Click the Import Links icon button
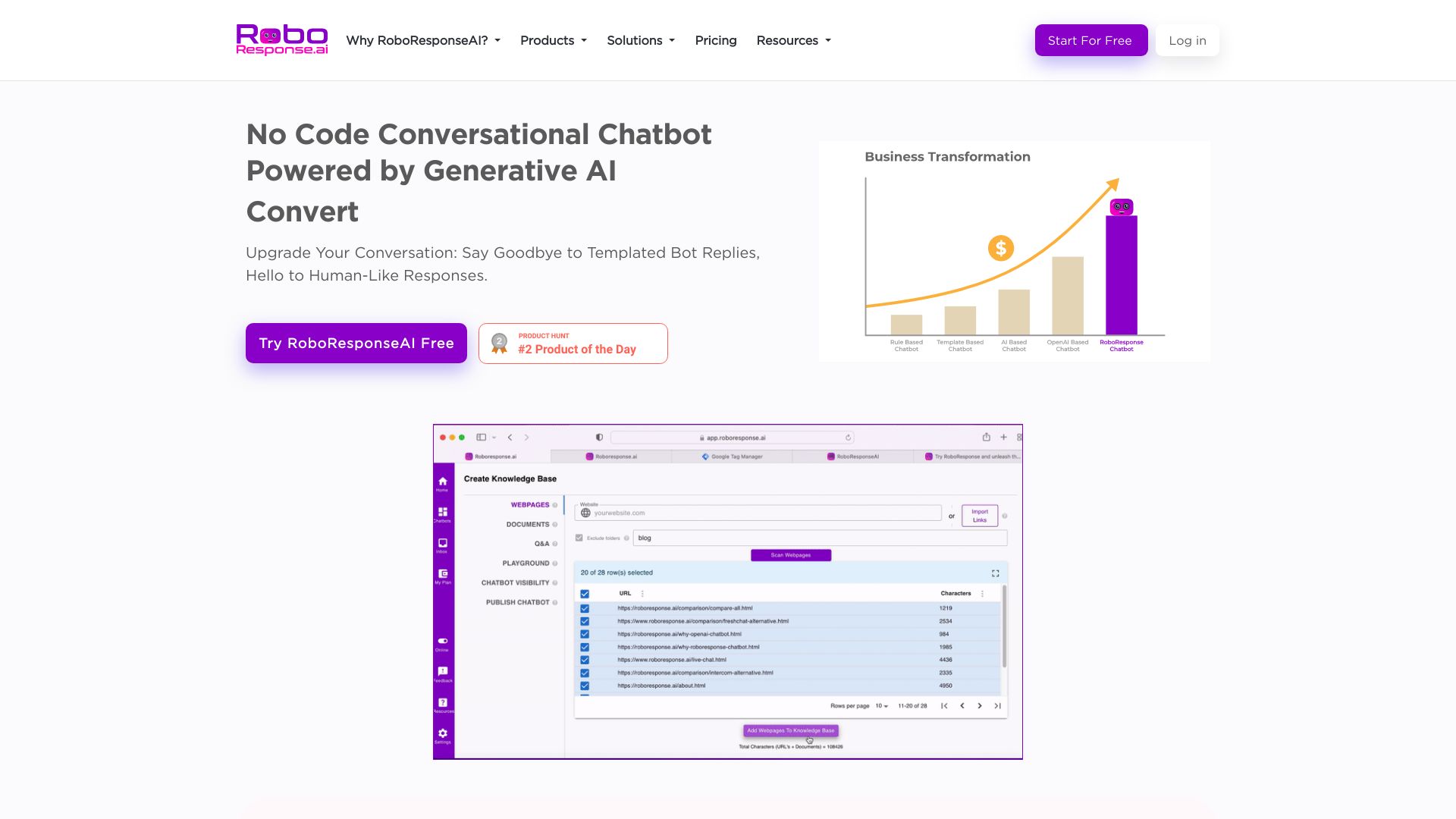Screen dimensions: 1456x819 [979, 516]
